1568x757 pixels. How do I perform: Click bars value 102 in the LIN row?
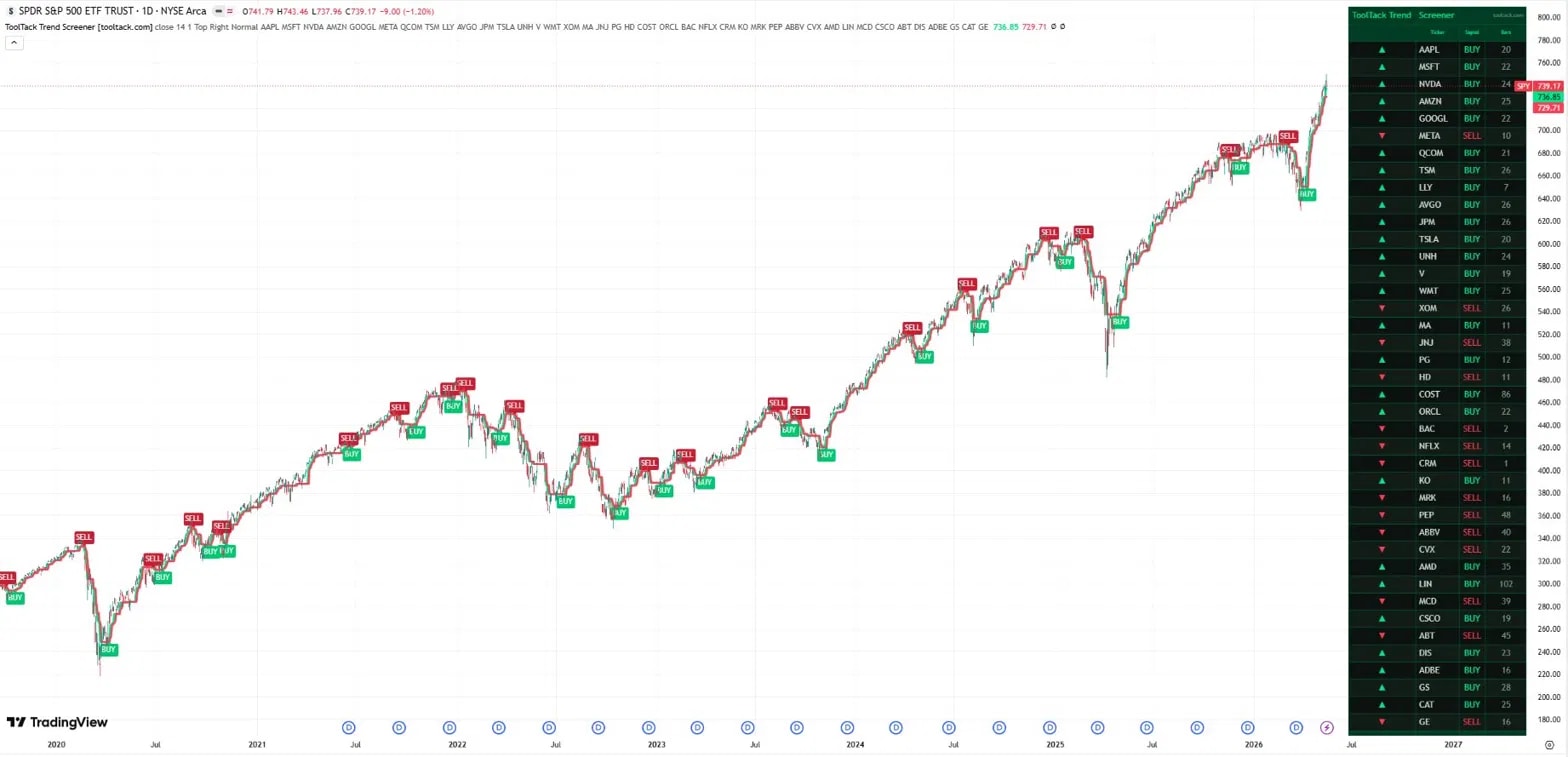point(1506,584)
